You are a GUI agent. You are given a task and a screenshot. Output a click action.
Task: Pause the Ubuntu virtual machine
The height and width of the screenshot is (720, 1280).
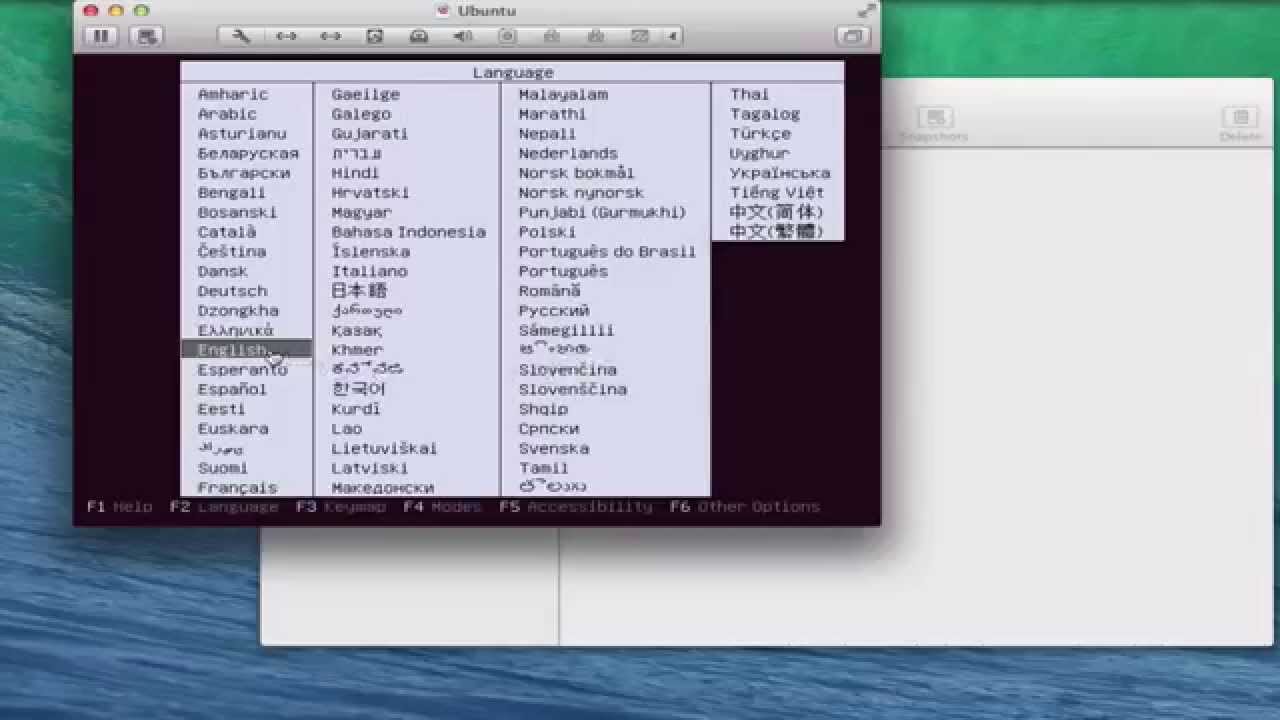pyautogui.click(x=101, y=36)
